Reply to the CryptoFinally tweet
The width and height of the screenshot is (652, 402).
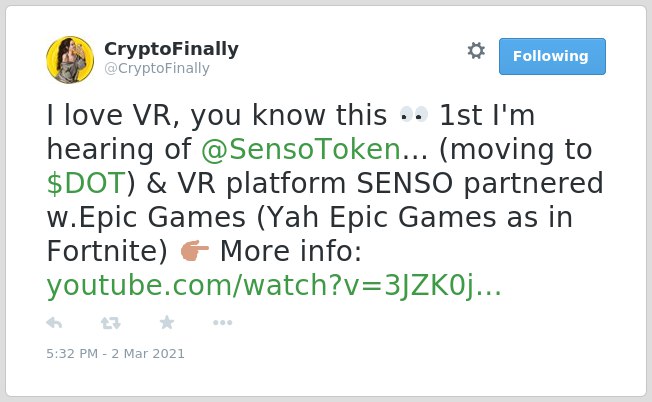point(54,323)
